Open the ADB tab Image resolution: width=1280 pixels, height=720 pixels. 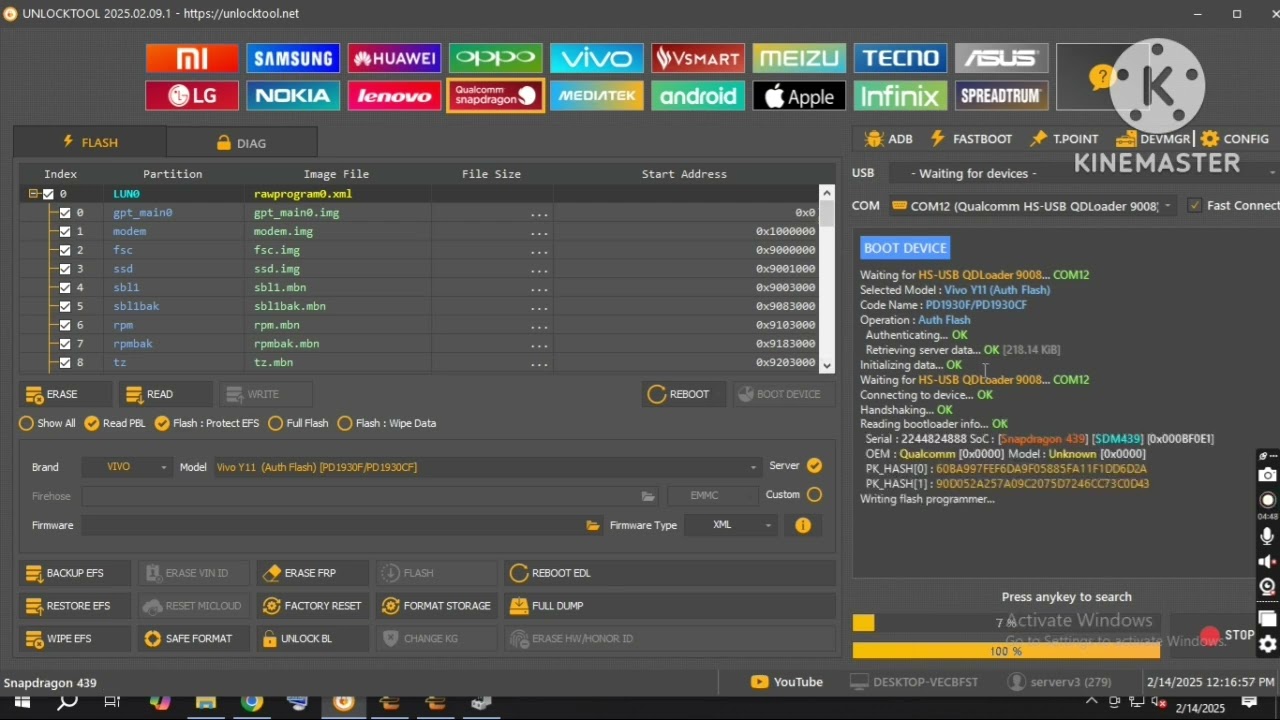click(889, 139)
